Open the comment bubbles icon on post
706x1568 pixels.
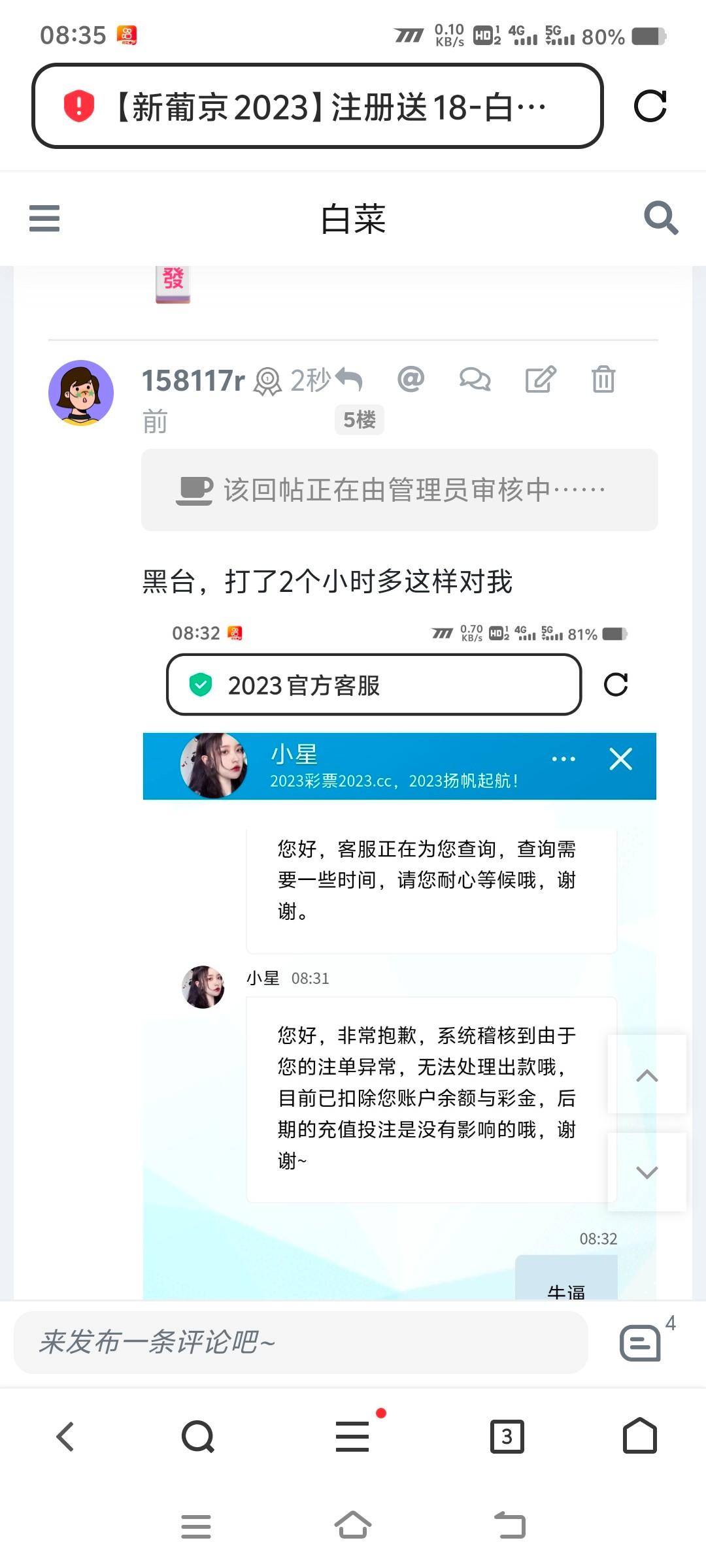(x=475, y=379)
